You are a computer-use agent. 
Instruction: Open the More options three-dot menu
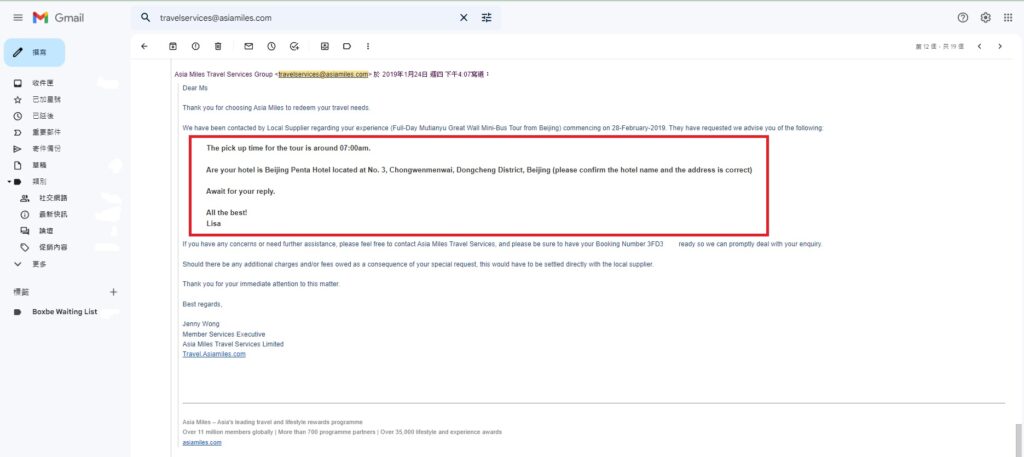pyautogui.click(x=368, y=46)
